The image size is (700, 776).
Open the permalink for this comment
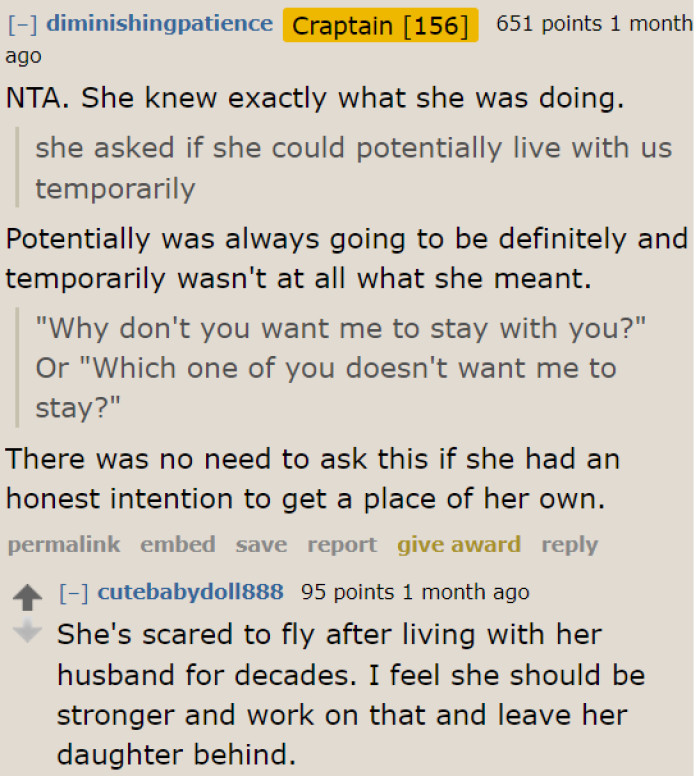pyautogui.click(x=64, y=545)
